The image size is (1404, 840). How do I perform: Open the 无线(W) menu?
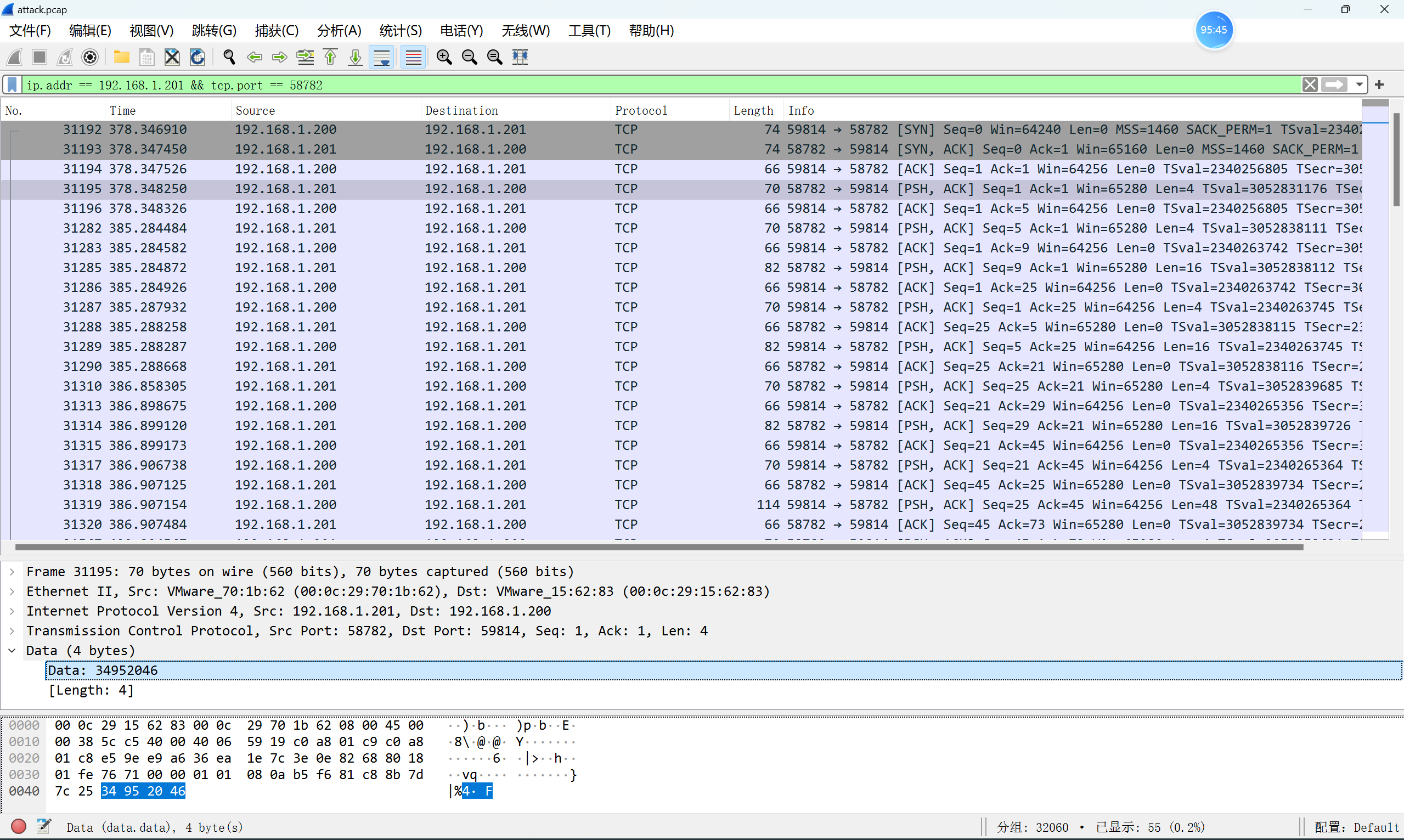coord(525,31)
